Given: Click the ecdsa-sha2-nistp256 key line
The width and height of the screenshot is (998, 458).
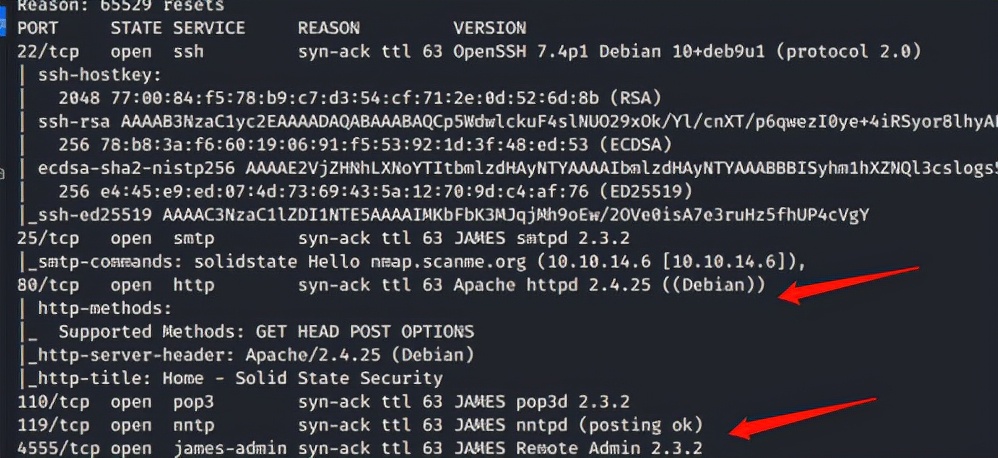Looking at the screenshot, I should 500,167.
